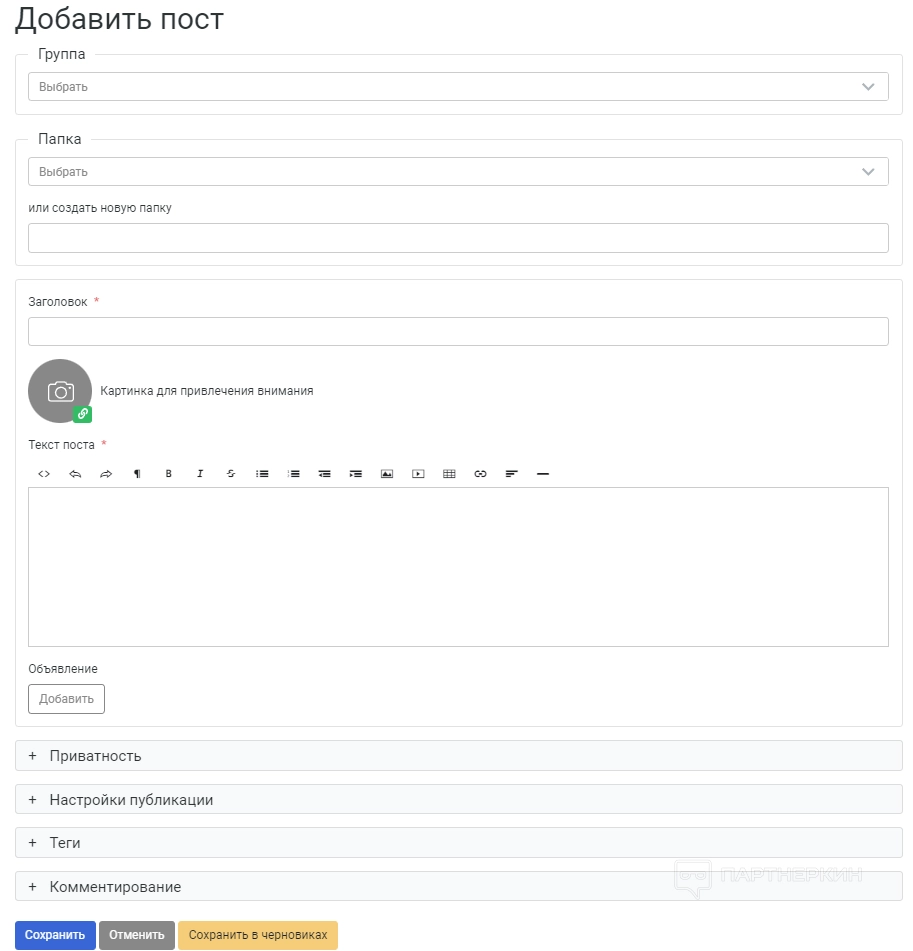This screenshot has width=913, height=951.
Task: Apply italic formatting to text
Action: (x=200, y=474)
